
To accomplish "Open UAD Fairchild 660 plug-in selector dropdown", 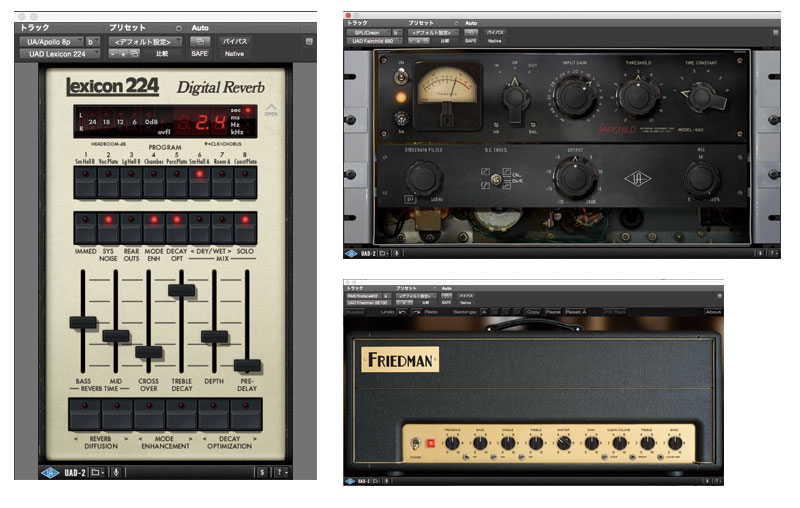I will pos(376,41).
